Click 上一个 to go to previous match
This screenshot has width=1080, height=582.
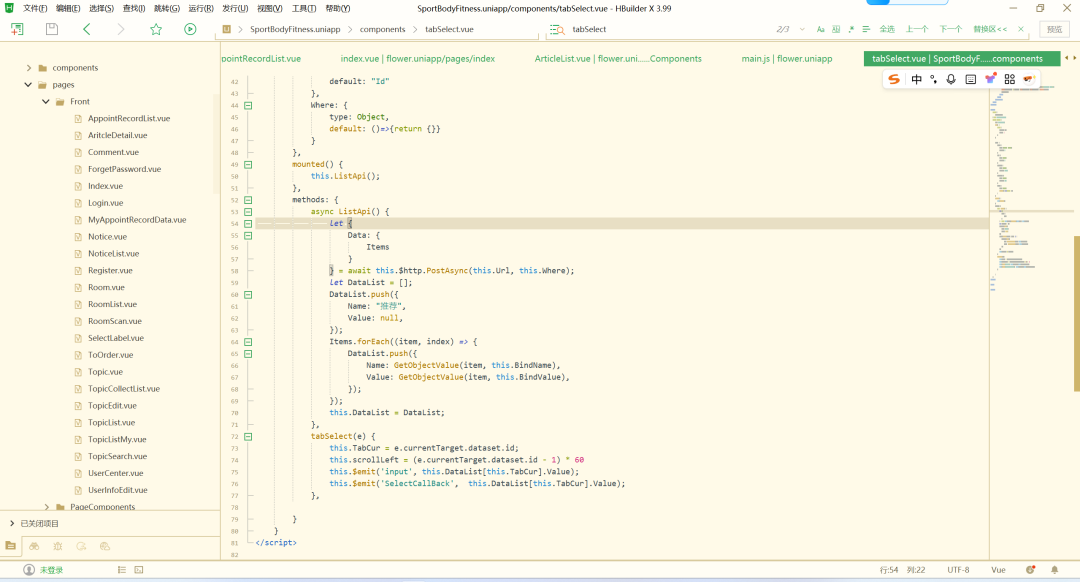tap(917, 29)
